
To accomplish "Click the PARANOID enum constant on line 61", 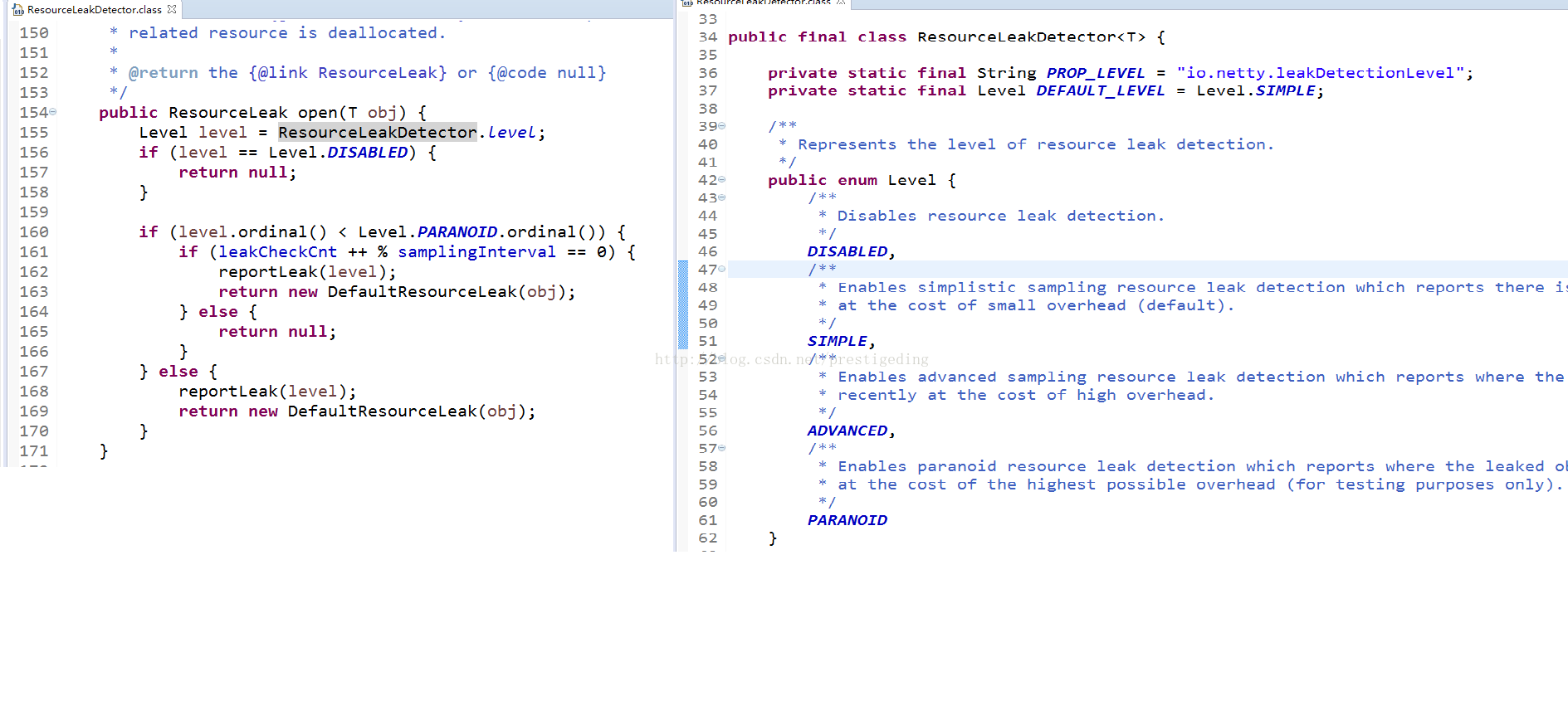I will [x=848, y=520].
